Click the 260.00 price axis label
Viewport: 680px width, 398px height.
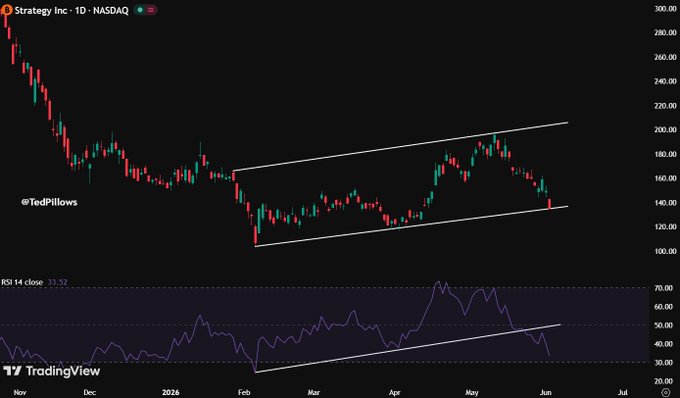(665, 57)
